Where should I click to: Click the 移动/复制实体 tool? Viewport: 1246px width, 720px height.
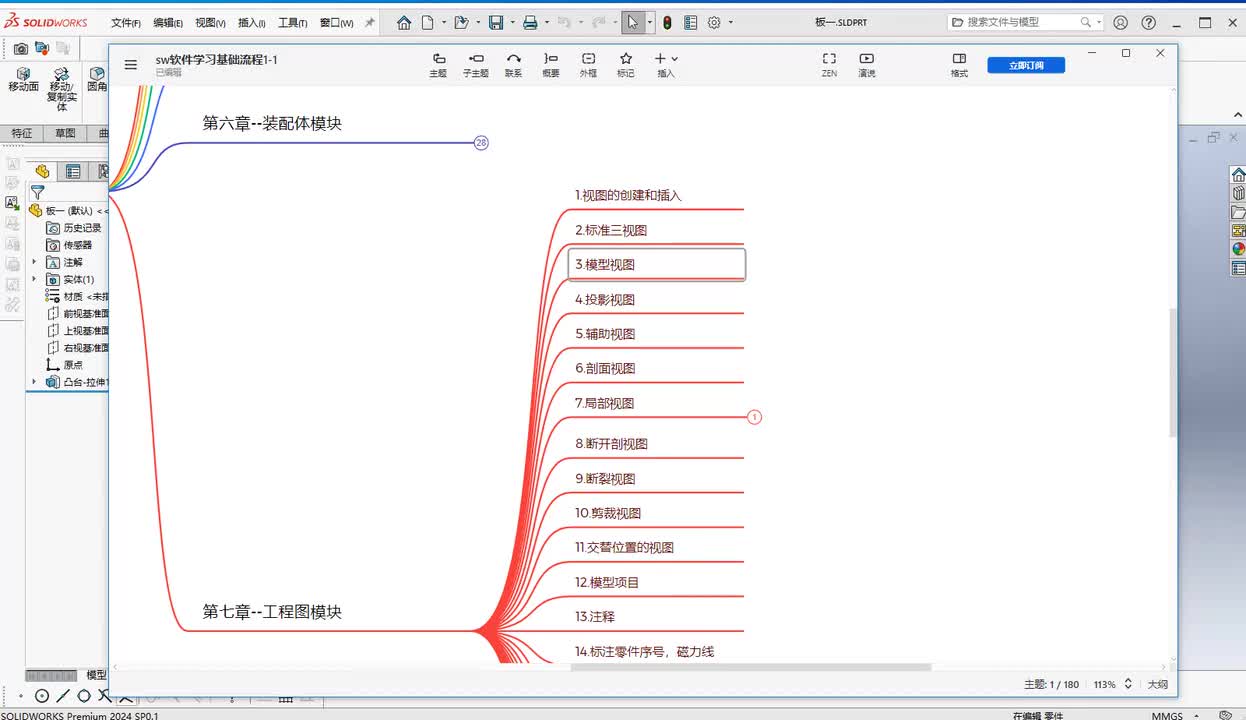click(x=61, y=89)
